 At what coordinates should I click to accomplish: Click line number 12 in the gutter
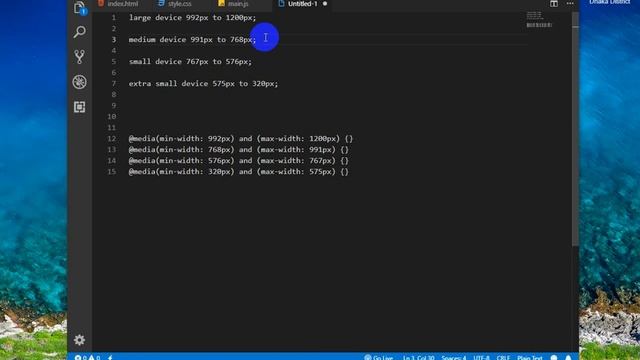click(x=111, y=138)
